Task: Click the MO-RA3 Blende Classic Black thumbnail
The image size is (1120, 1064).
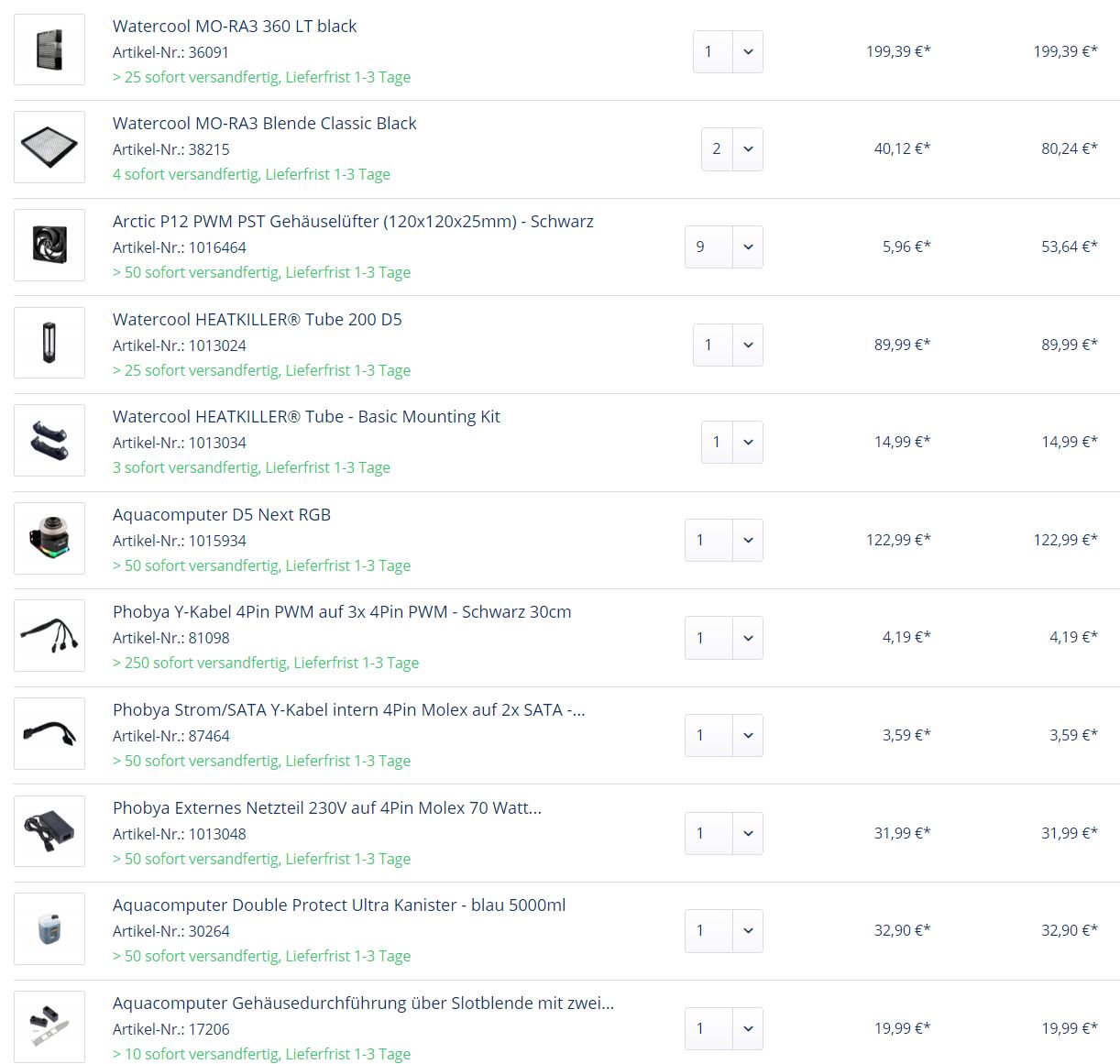Action: click(x=49, y=148)
